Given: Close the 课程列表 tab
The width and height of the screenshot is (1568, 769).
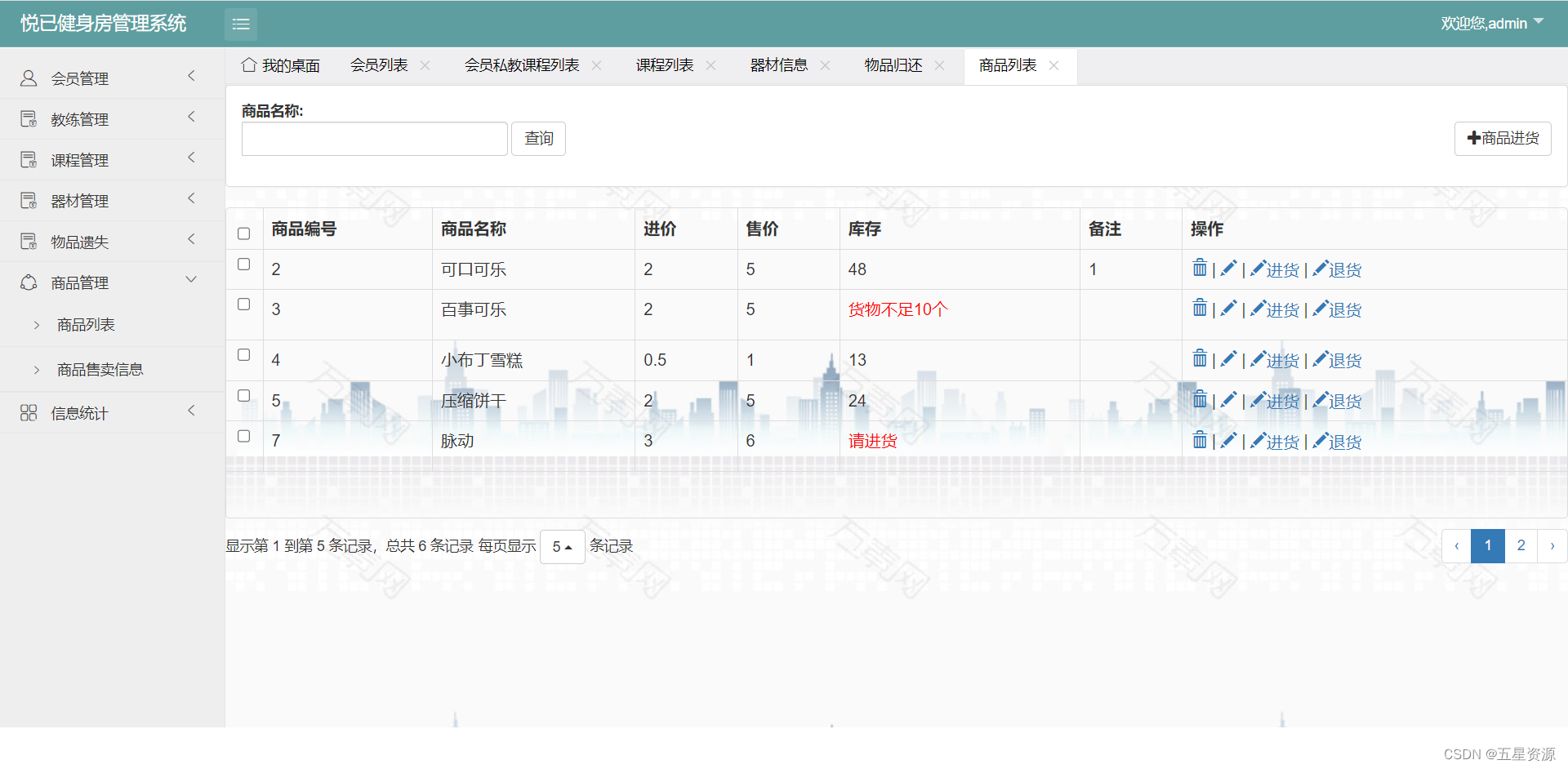Looking at the screenshot, I should click(x=710, y=65).
